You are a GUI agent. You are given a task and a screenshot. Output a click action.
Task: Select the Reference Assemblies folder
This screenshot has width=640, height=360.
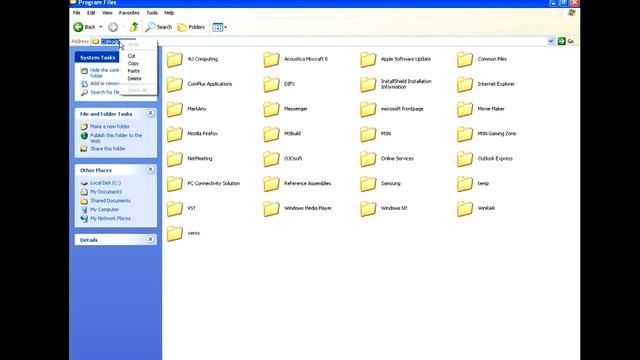[x=297, y=184]
